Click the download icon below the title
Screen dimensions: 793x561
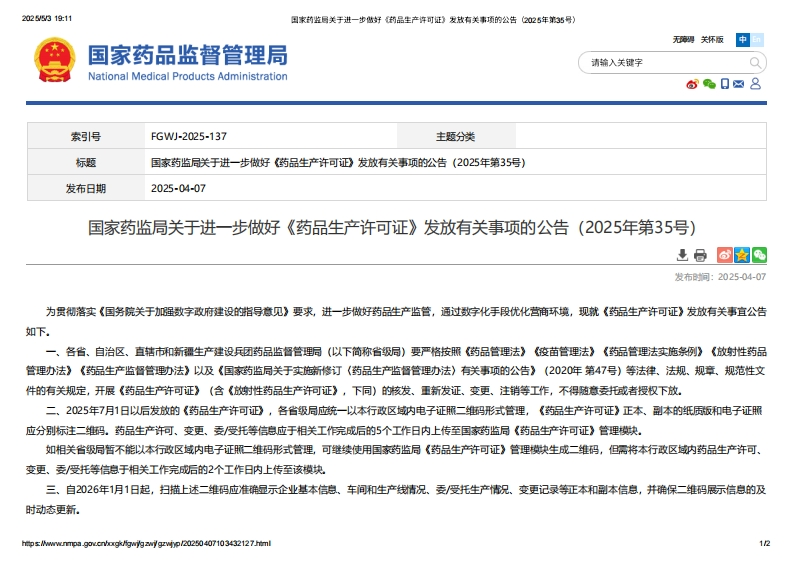683,255
